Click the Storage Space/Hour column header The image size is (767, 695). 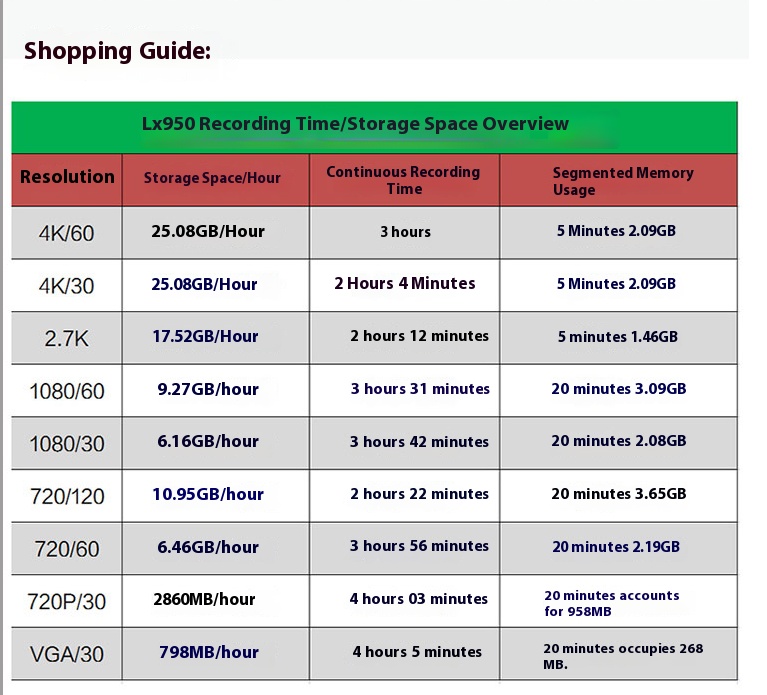click(212, 178)
